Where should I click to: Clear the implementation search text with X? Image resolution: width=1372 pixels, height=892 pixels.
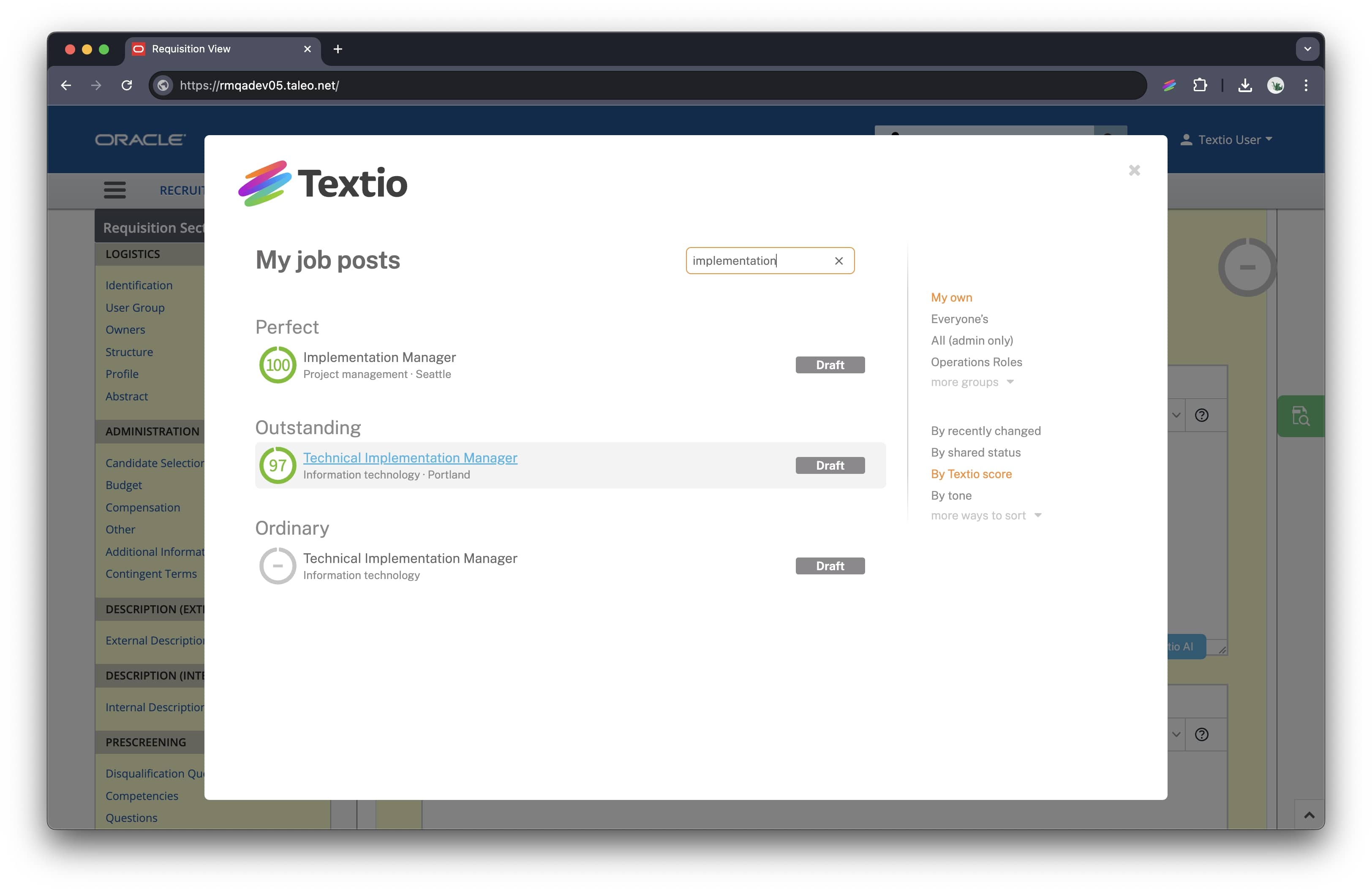tap(839, 261)
